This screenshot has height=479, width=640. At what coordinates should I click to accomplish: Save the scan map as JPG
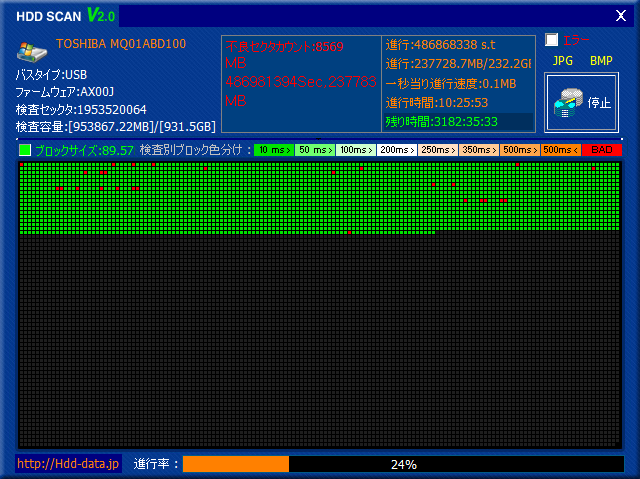click(563, 61)
